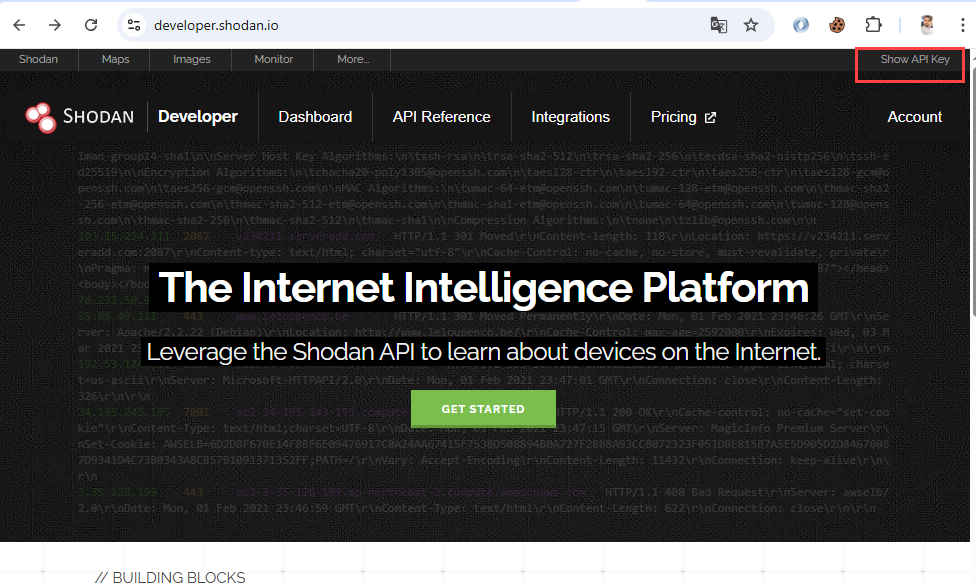Go forward with the browser forward arrow

coord(55,25)
